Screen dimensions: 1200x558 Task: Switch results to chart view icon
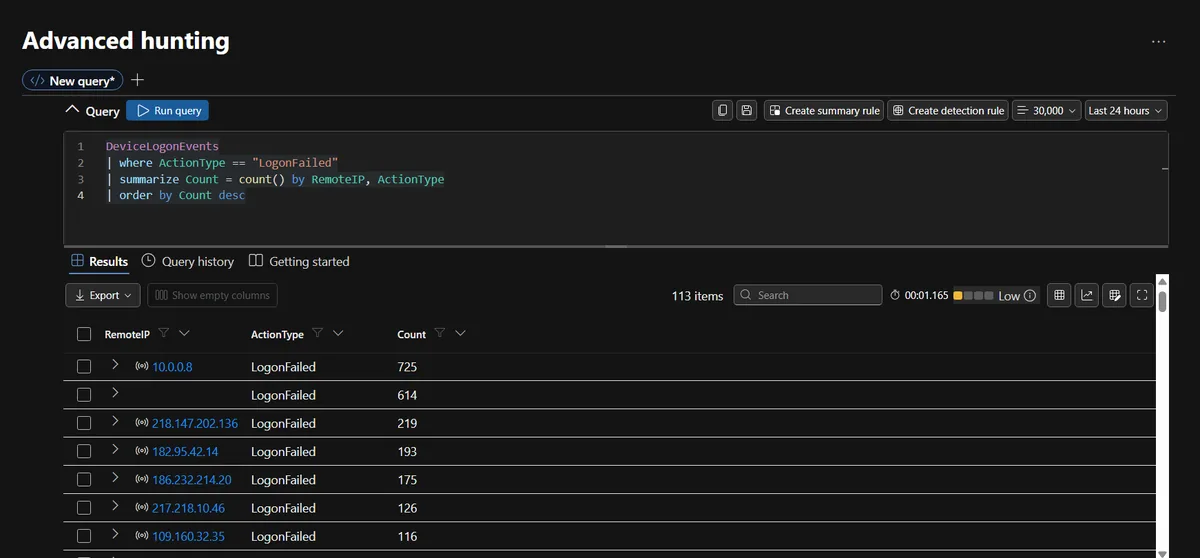1086,295
